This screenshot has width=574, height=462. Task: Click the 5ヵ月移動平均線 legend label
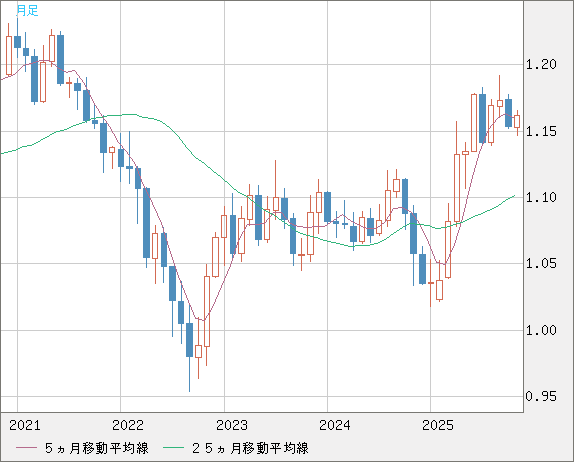(97, 448)
